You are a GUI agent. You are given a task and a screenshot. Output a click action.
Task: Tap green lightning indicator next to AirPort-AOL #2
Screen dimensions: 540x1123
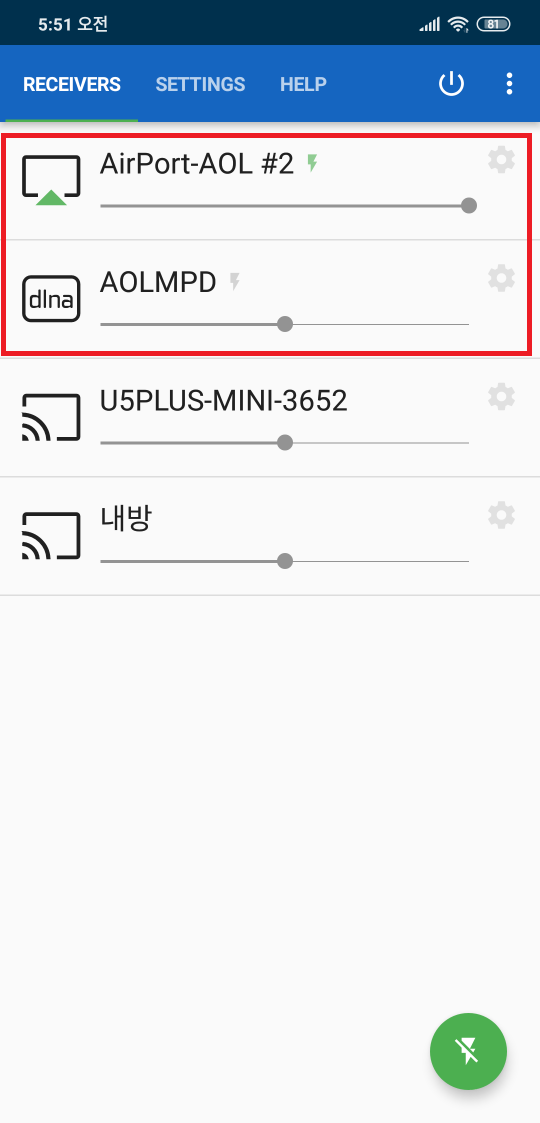click(x=312, y=164)
